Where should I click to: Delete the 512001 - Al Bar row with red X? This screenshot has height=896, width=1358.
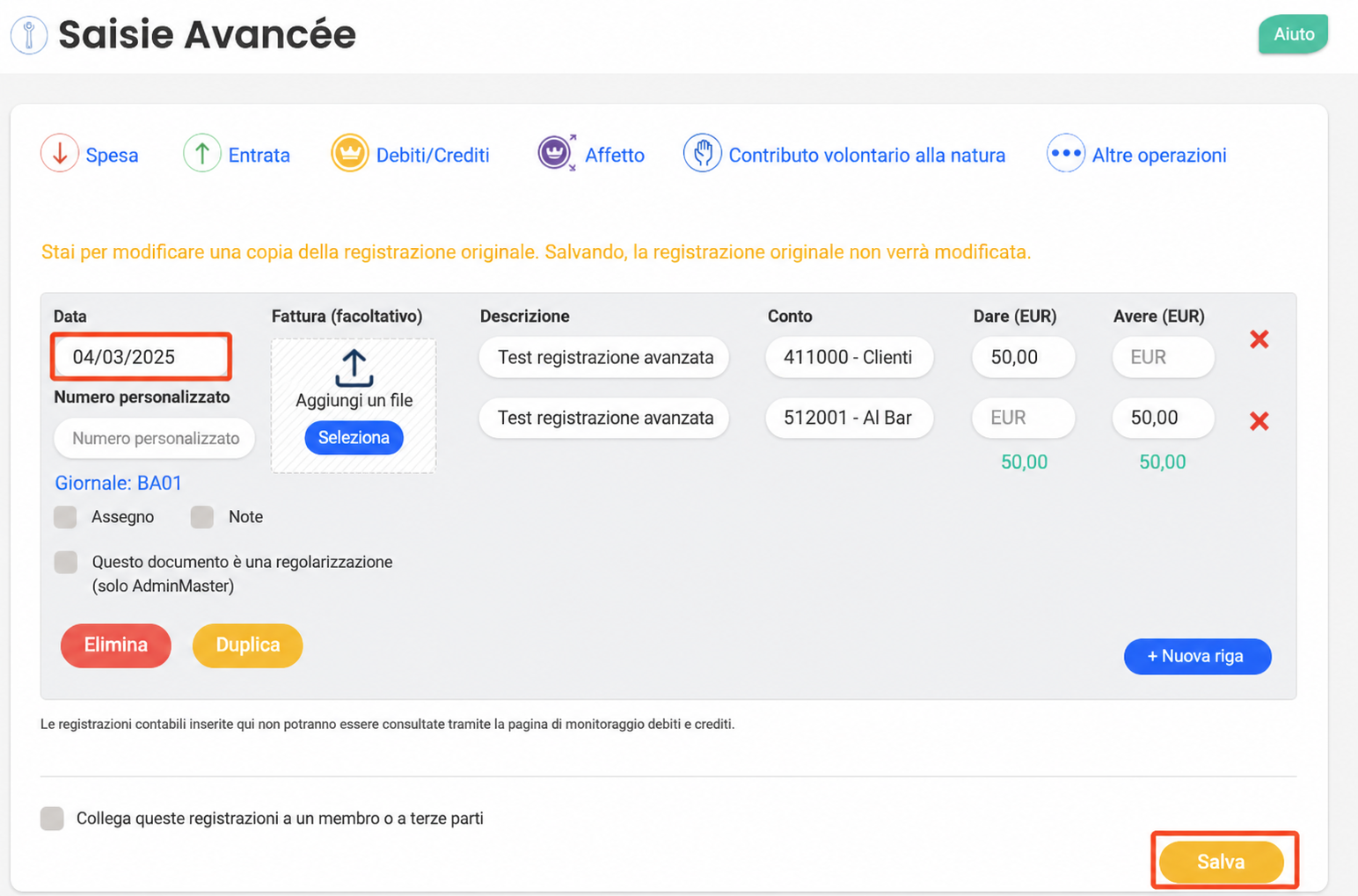(x=1259, y=421)
